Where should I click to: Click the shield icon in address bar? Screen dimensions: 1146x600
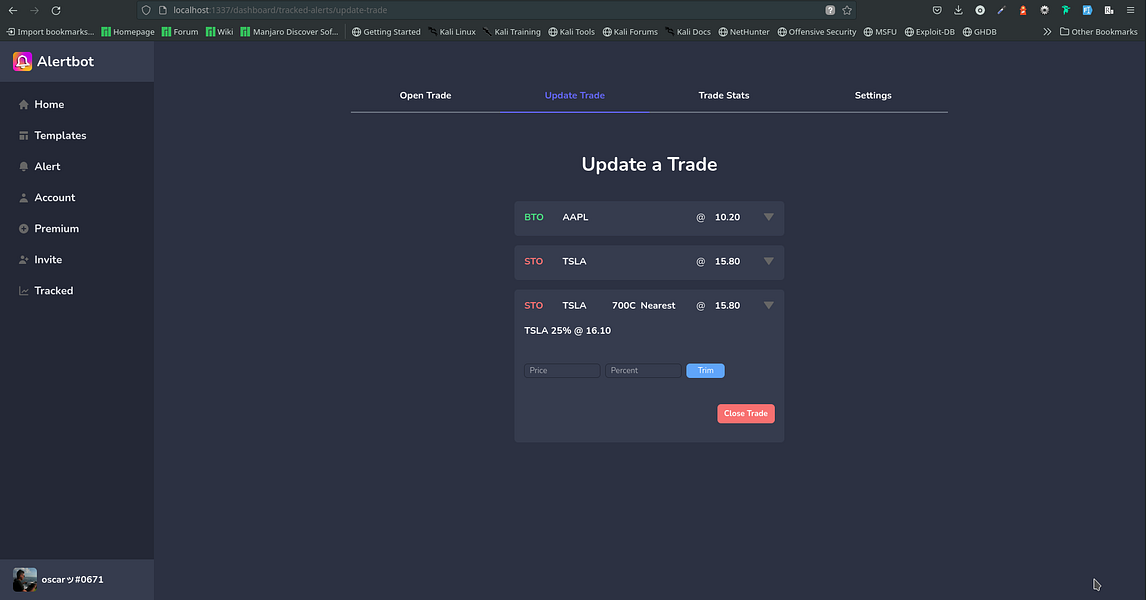146,10
